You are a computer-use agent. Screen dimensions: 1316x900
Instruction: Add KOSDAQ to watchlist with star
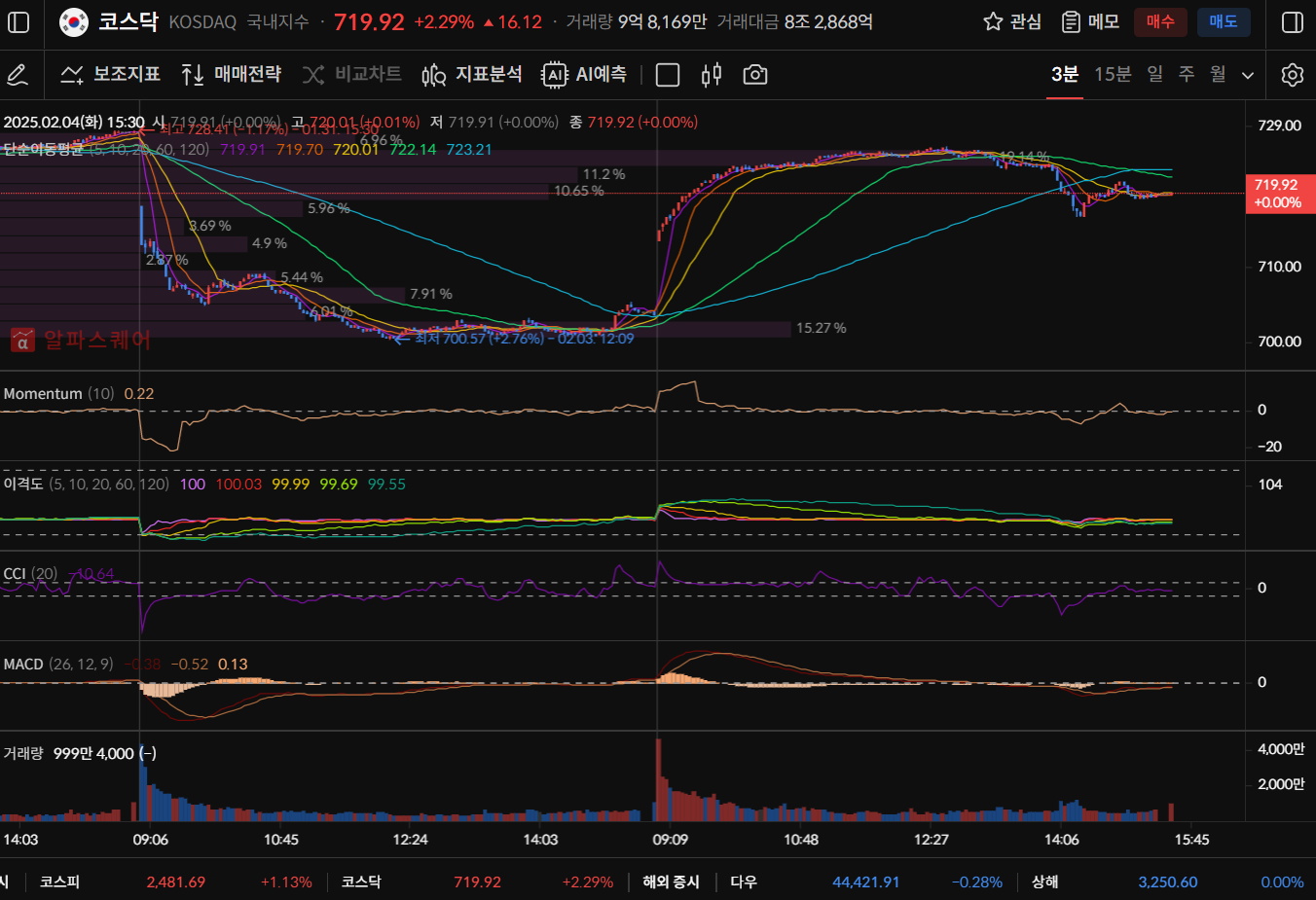click(x=1012, y=21)
